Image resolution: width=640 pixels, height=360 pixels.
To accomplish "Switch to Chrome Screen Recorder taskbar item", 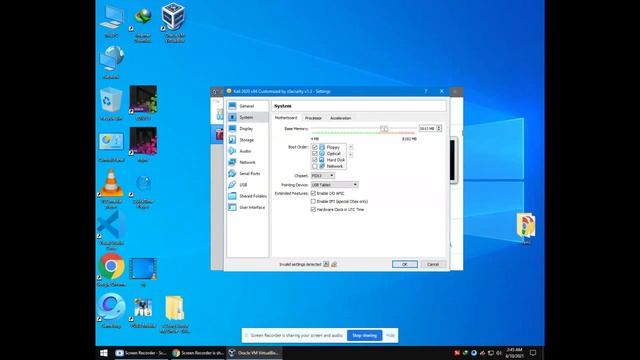I will point(197,353).
